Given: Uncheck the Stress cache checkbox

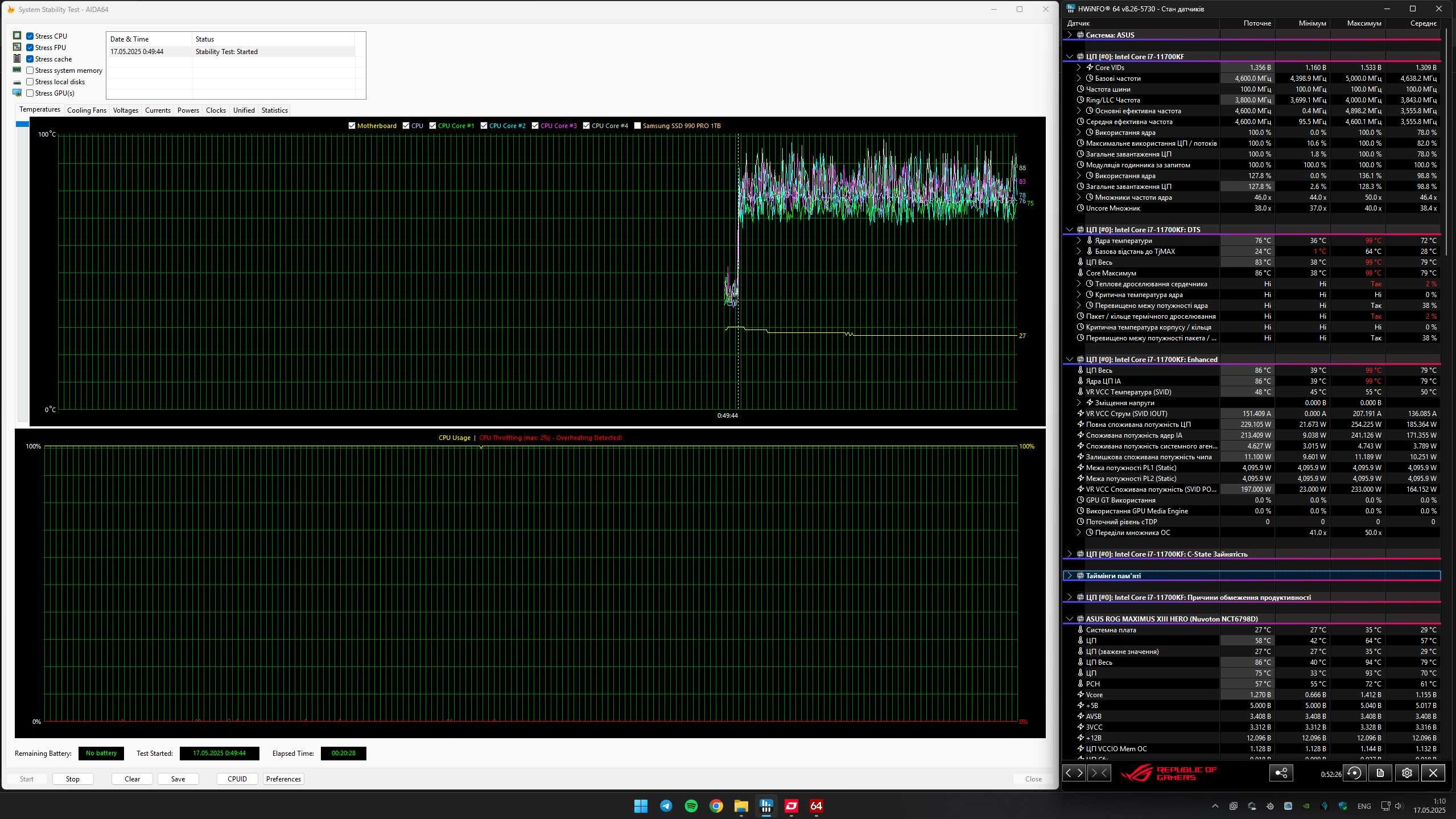Looking at the screenshot, I should (x=30, y=59).
